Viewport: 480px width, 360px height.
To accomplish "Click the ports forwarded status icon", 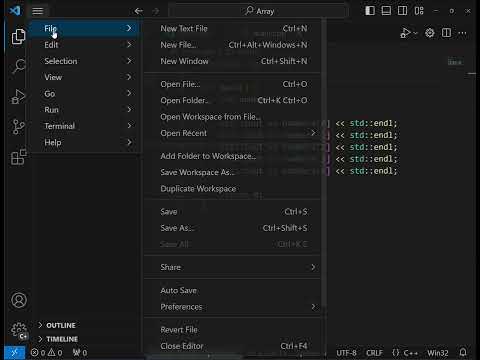I will click(80, 353).
